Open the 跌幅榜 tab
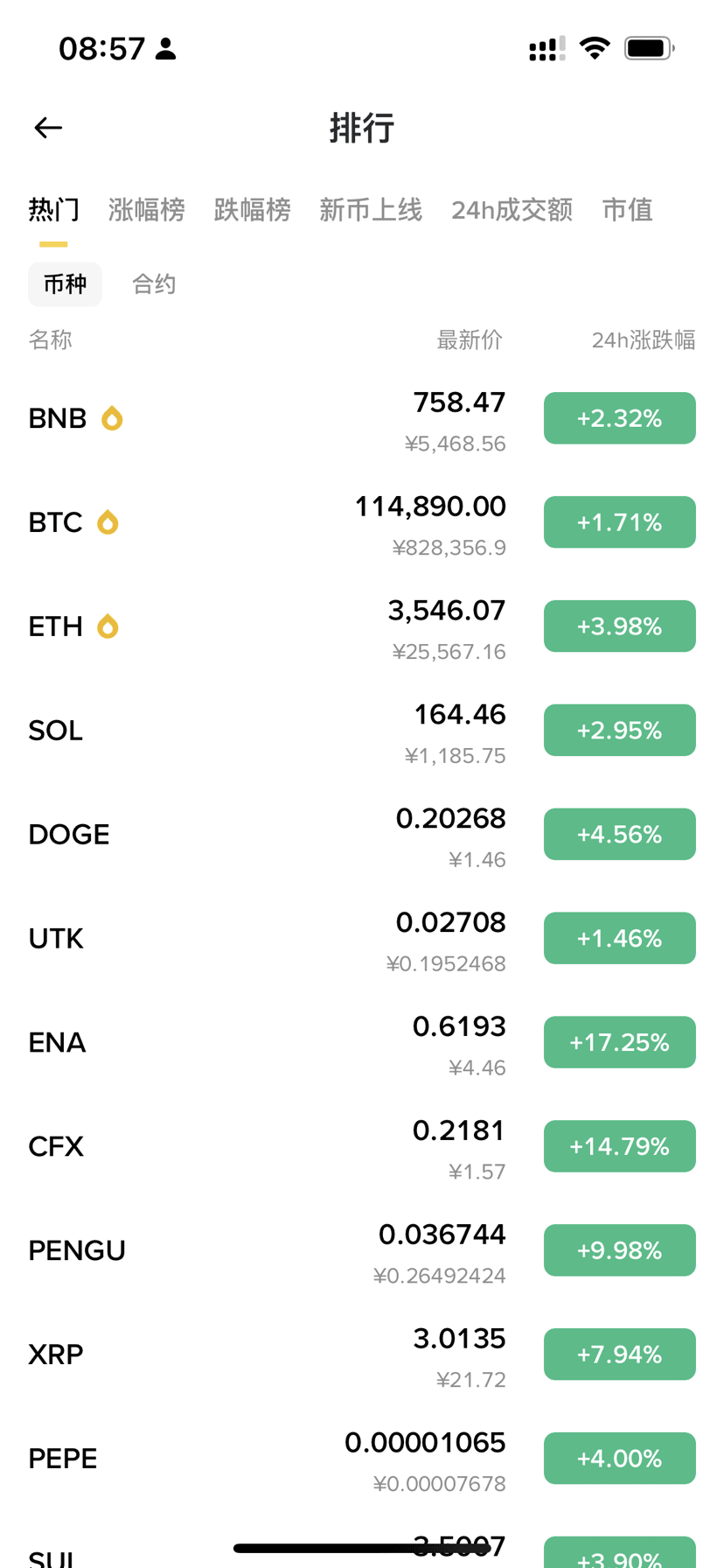 pos(253,210)
